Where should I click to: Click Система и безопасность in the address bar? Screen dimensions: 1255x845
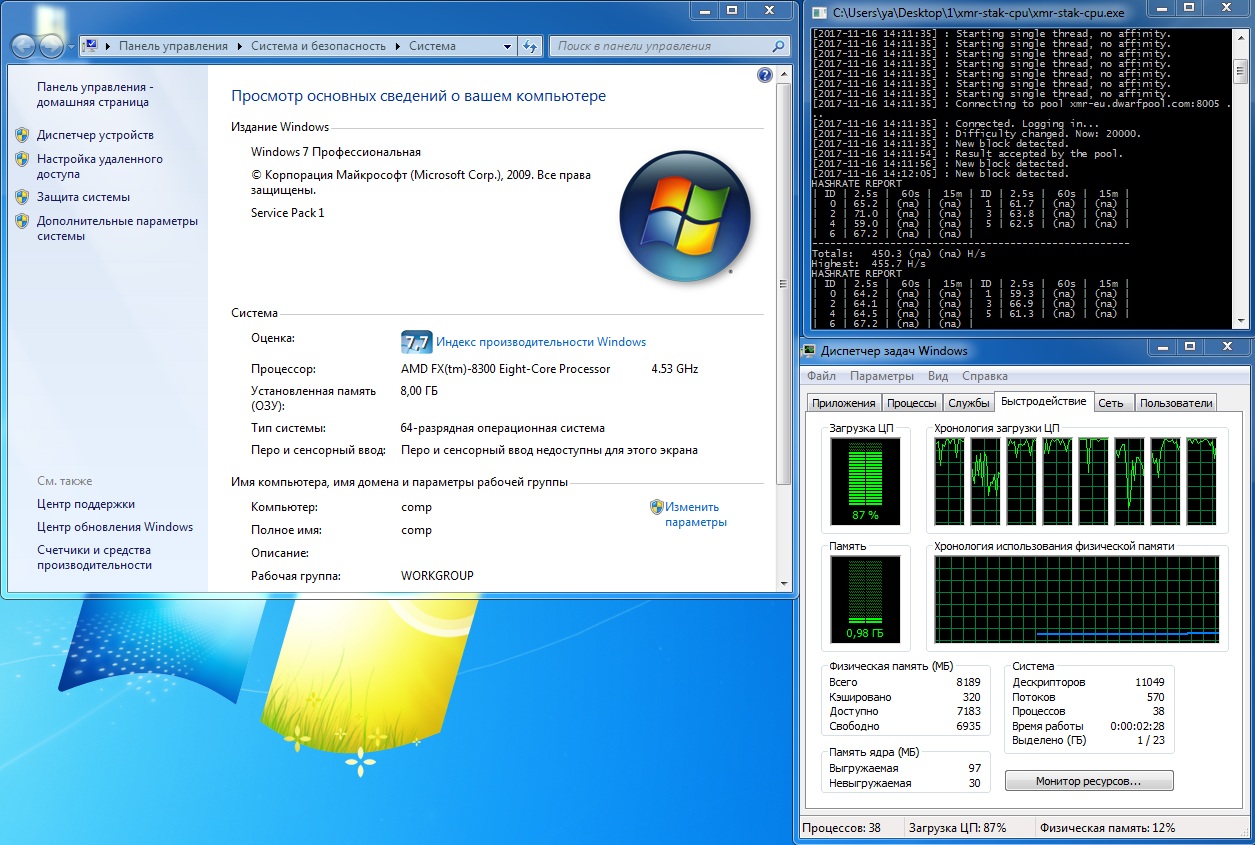pos(318,46)
